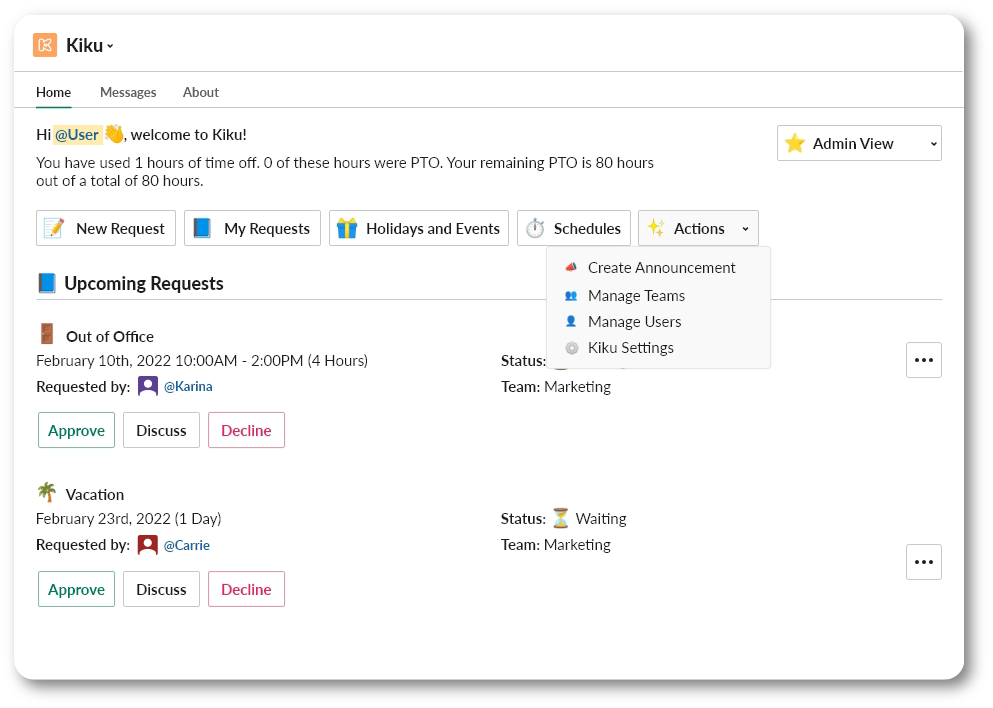Viewport: 993px width, 708px height.
Task: Click Karina's avatar icon
Action: (x=148, y=386)
